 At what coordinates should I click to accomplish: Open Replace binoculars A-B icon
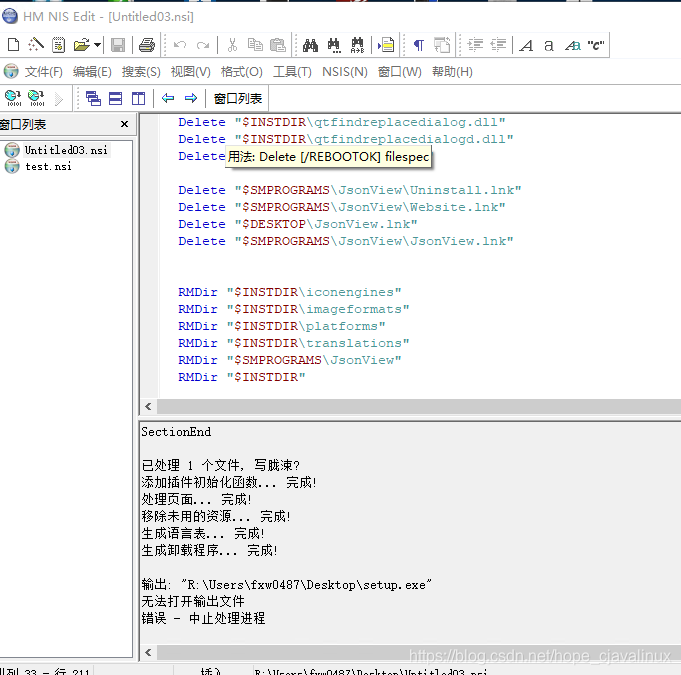click(357, 45)
